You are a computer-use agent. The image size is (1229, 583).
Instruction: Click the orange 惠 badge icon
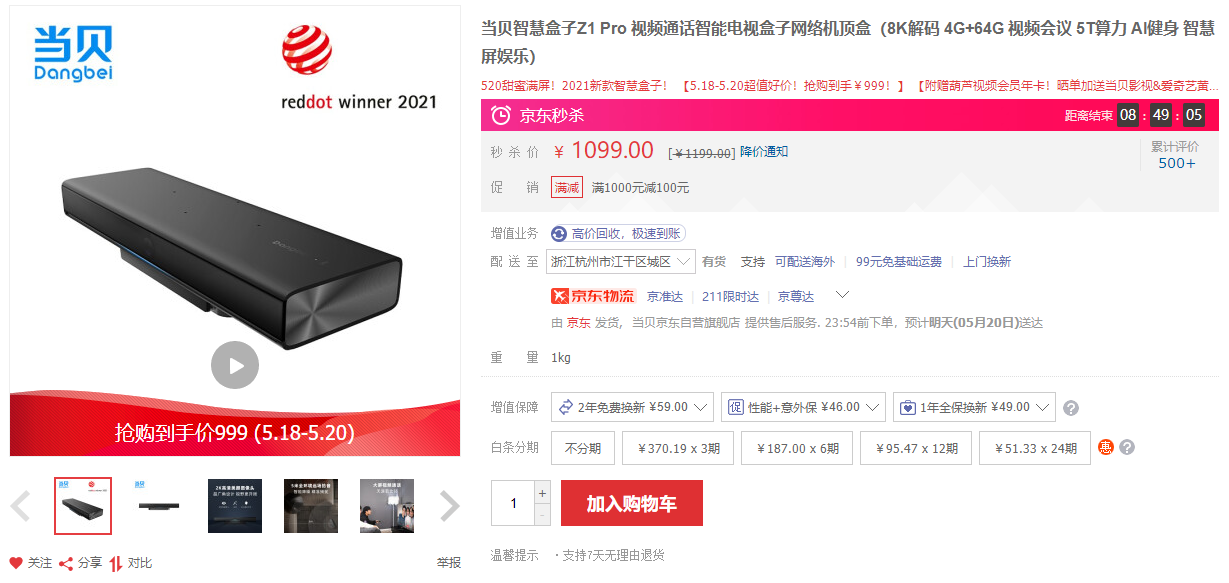[1106, 447]
